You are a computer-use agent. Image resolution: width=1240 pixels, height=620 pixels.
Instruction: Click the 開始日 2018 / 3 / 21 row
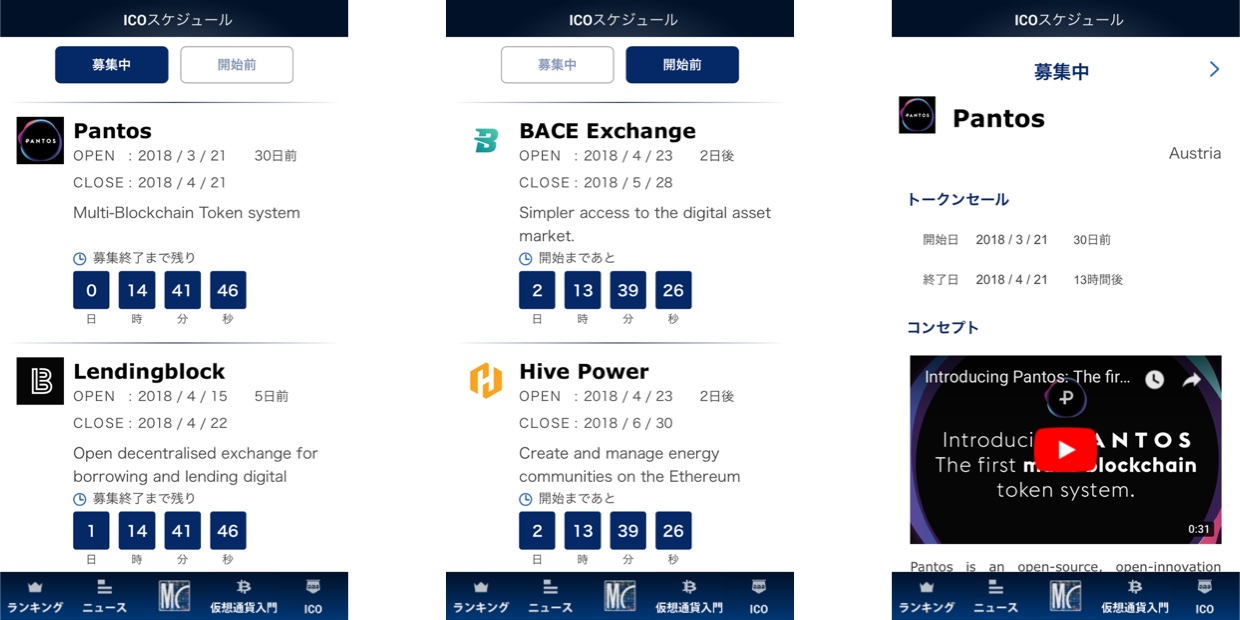coord(1017,240)
